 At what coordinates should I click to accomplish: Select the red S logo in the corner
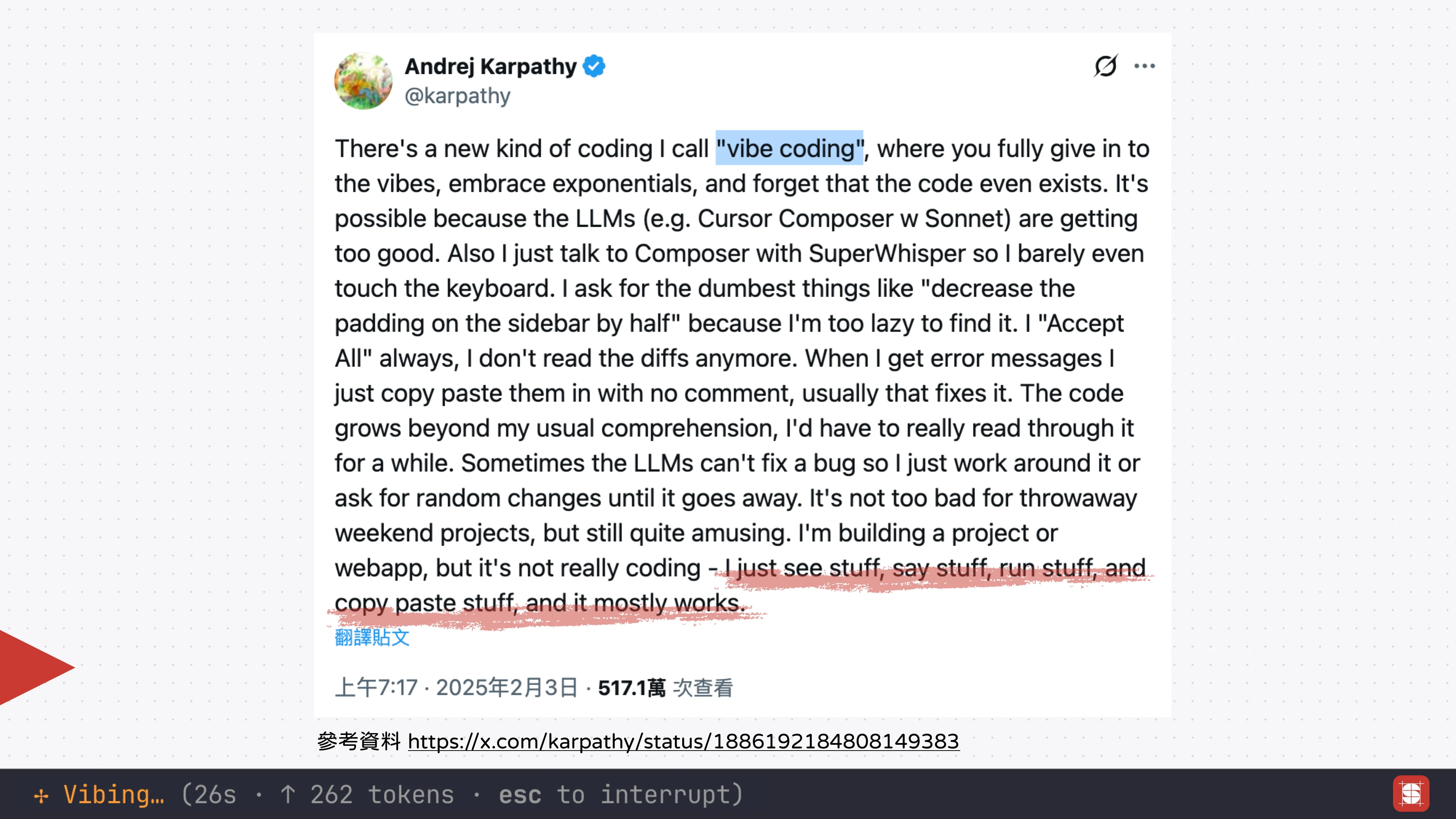[1411, 794]
